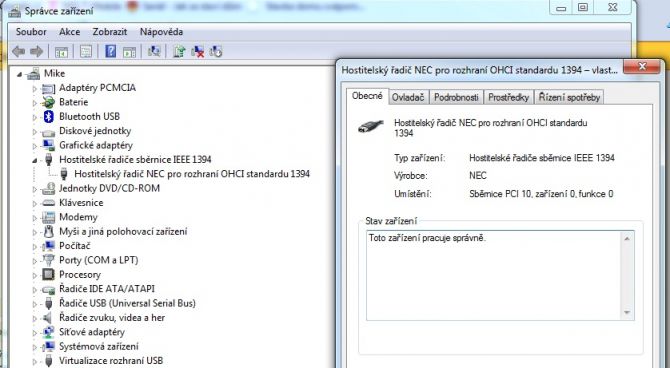Switch to the Řízení spotřeby tab
The image size is (670, 368).
tap(569, 97)
